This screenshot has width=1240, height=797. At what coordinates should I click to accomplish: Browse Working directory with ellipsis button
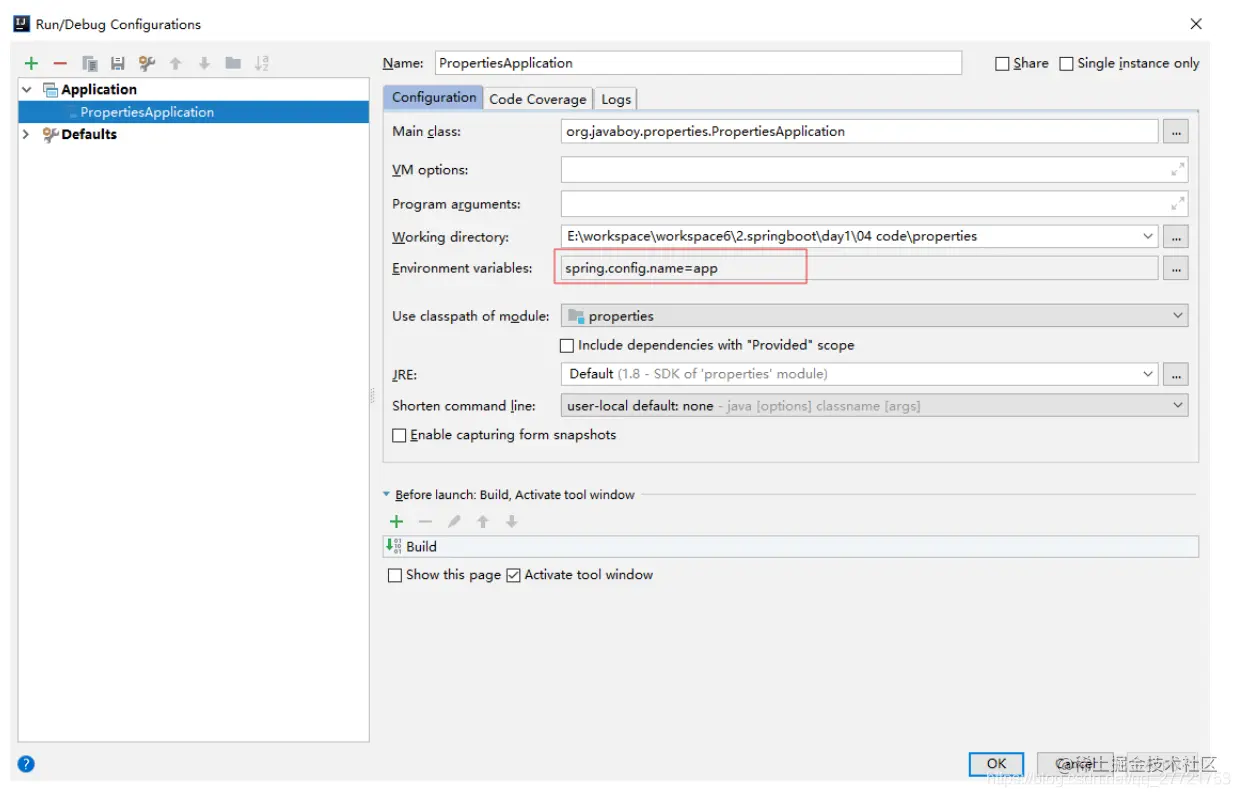click(1176, 237)
